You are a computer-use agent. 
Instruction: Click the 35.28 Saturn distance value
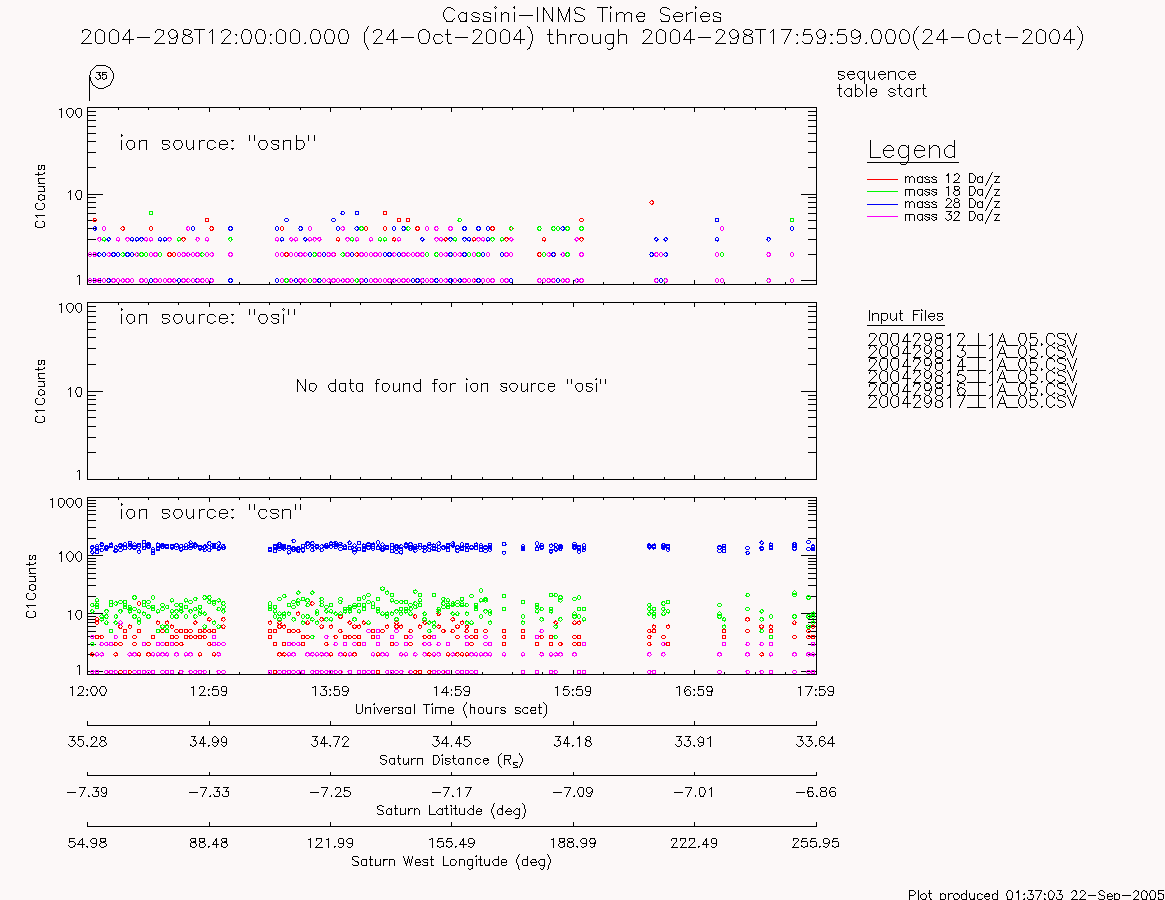click(88, 742)
